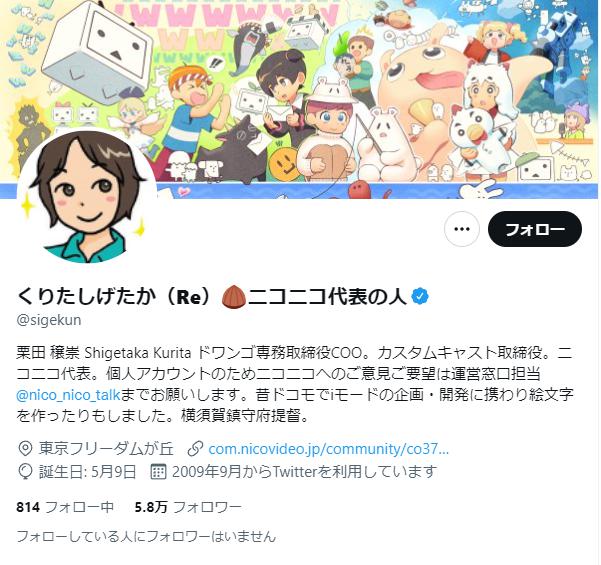Image resolution: width=601 pixels, height=565 pixels.
Task: Click the blue verified badge icon
Action: tap(420, 296)
